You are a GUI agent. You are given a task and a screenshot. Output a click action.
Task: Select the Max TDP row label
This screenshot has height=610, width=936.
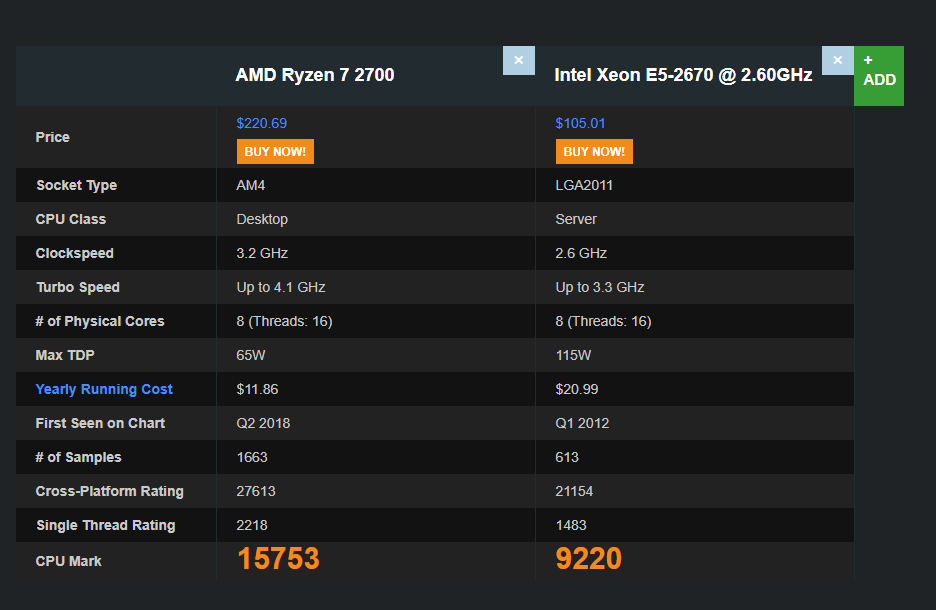pos(65,356)
